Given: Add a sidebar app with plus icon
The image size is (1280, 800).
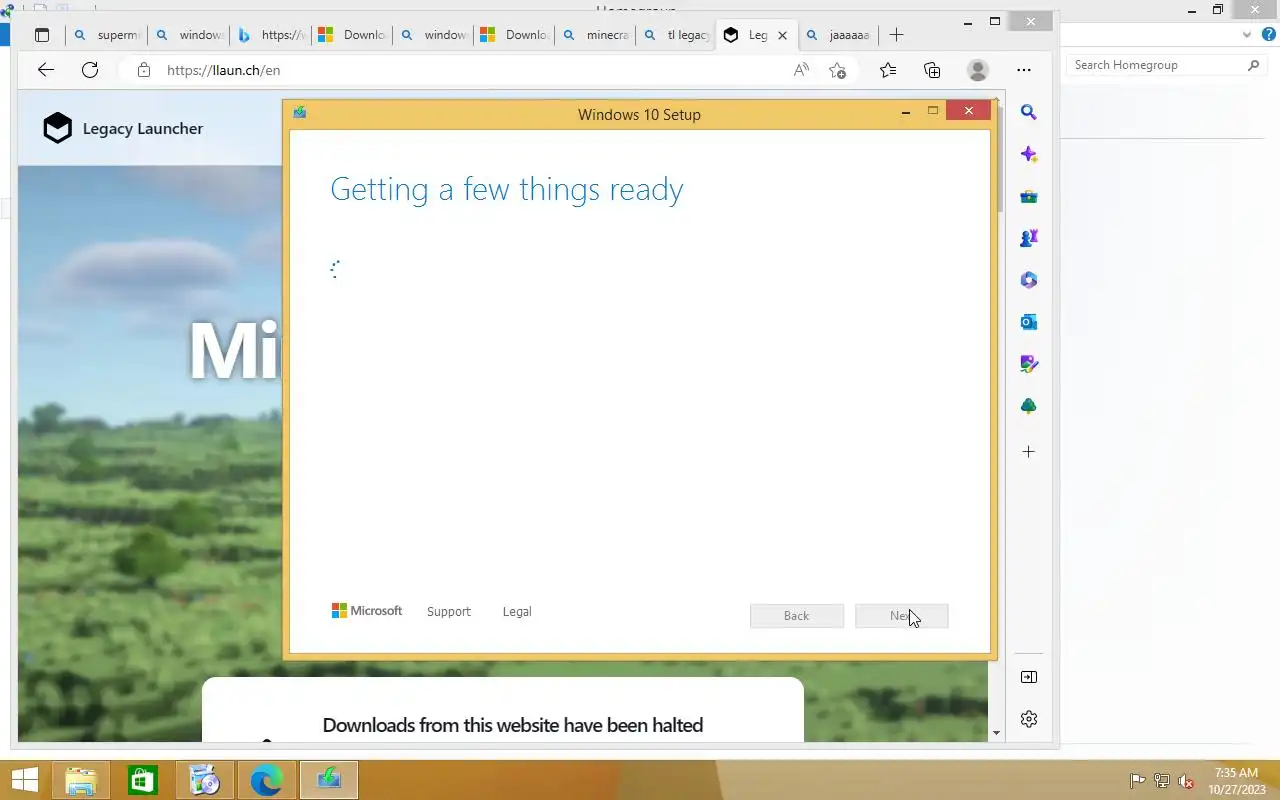Looking at the screenshot, I should click(x=1028, y=452).
